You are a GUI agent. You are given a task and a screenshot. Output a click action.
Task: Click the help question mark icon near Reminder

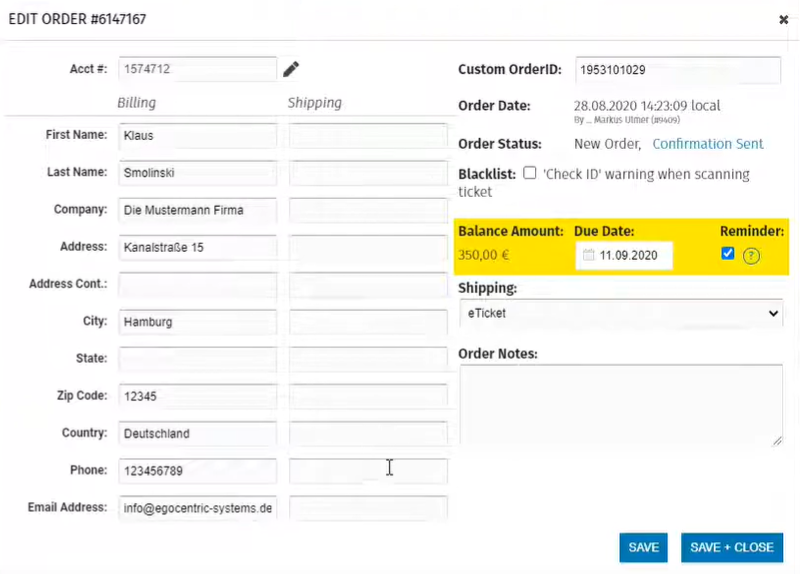752,255
